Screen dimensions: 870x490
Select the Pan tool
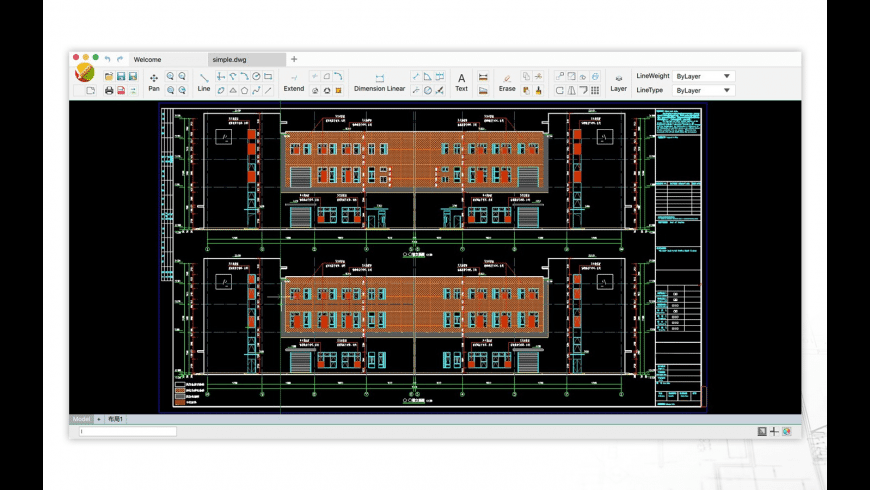[x=154, y=82]
